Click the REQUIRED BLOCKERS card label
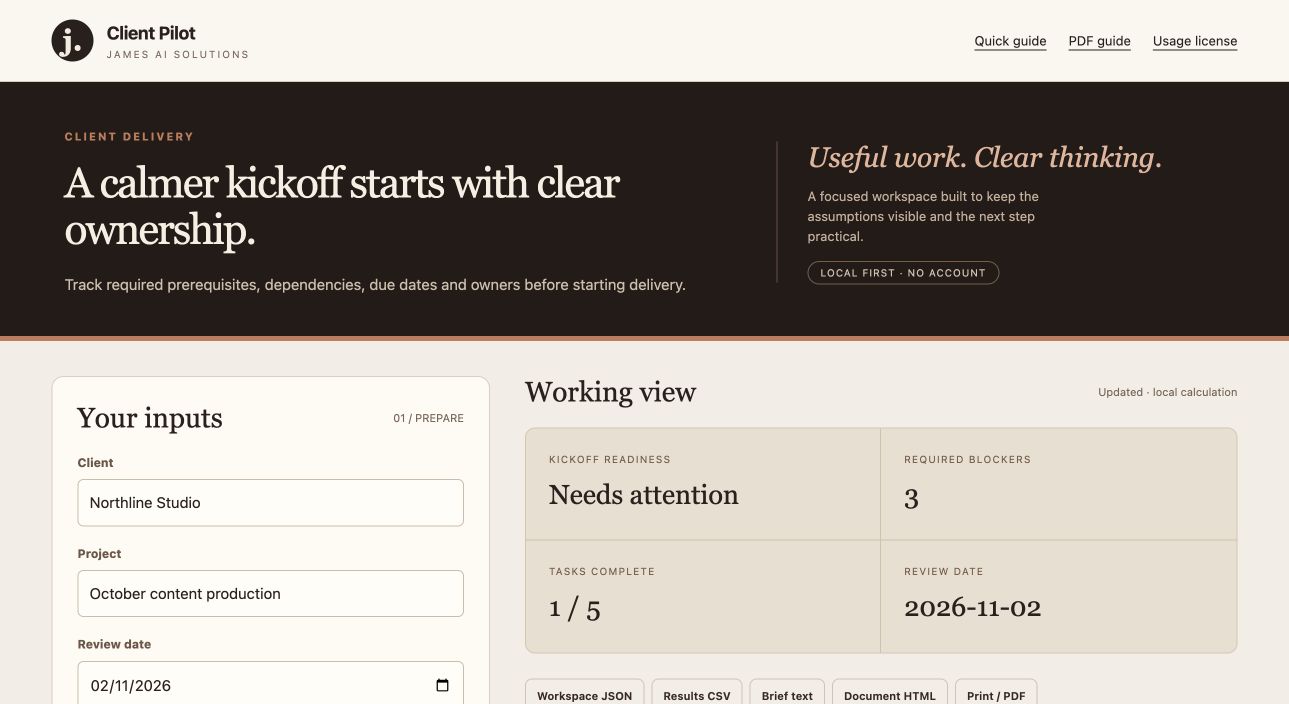Image resolution: width=1289 pixels, height=704 pixels. tap(967, 460)
